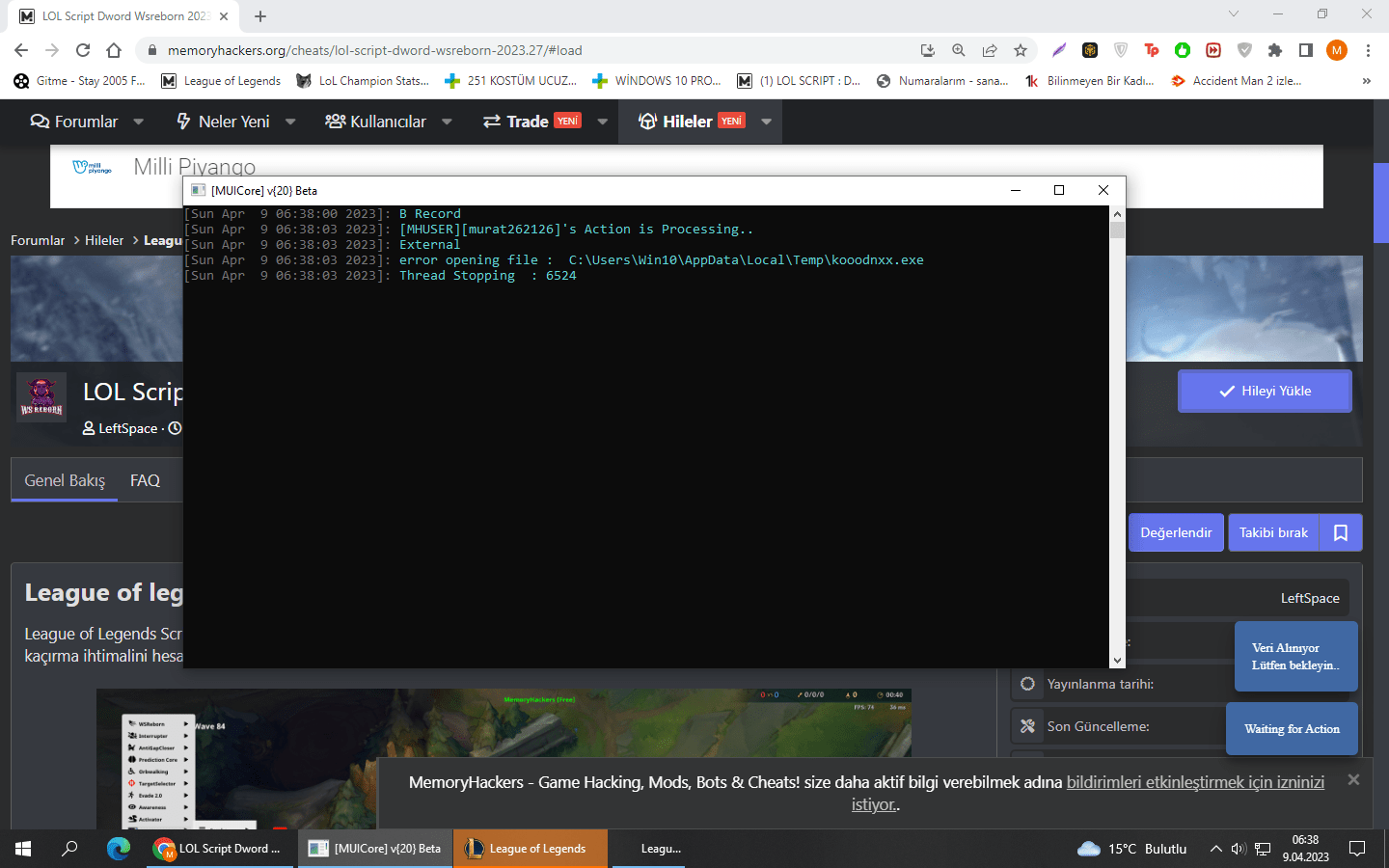Open the Accident Man 2 izle bookmark
This screenshot has height=868, width=1389.
coord(1237,81)
